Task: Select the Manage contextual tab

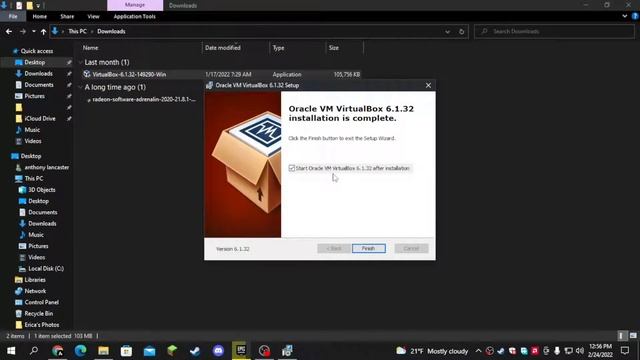Action: (x=135, y=5)
